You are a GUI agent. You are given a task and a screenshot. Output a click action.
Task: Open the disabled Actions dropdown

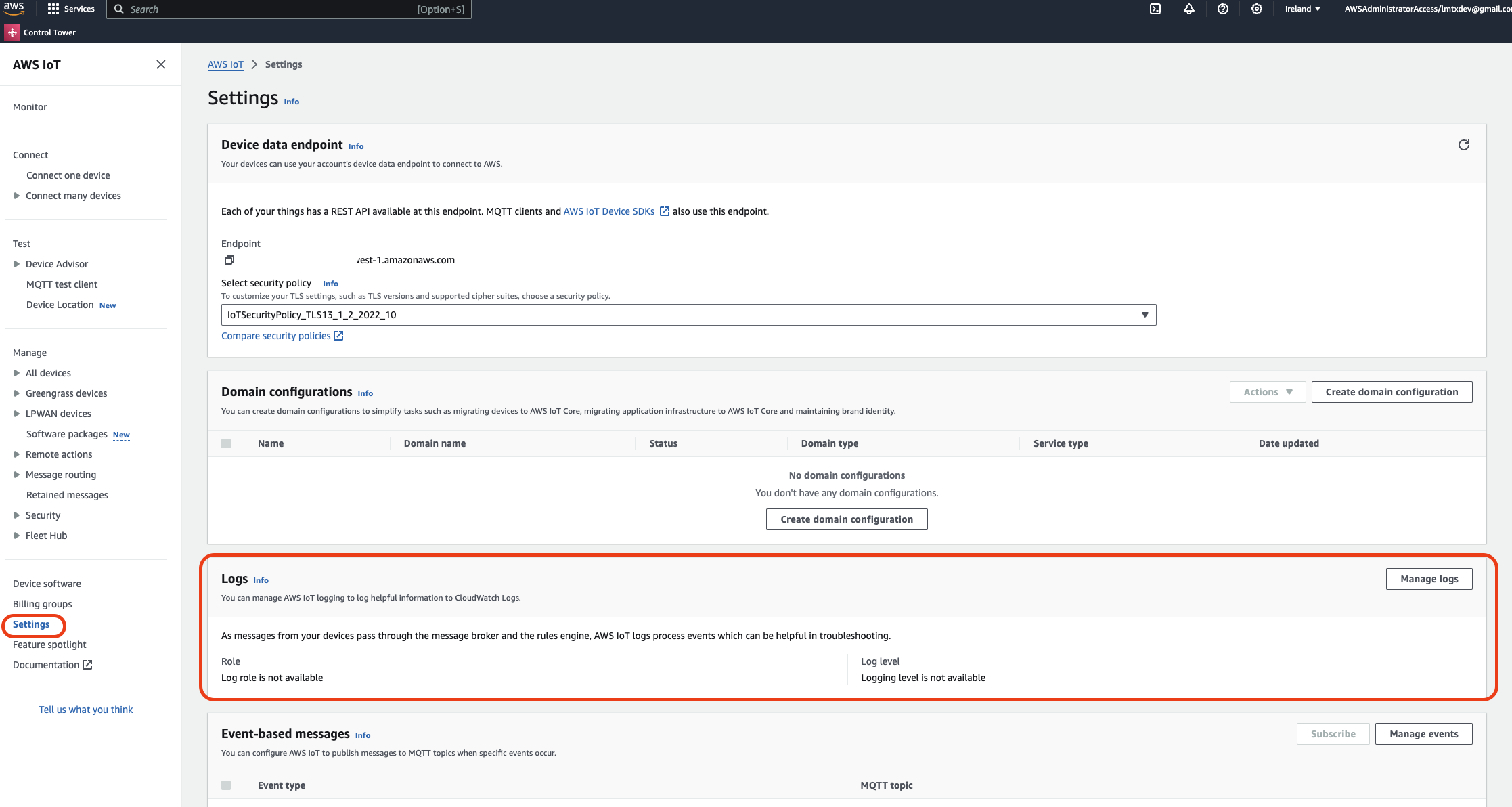tap(1268, 392)
